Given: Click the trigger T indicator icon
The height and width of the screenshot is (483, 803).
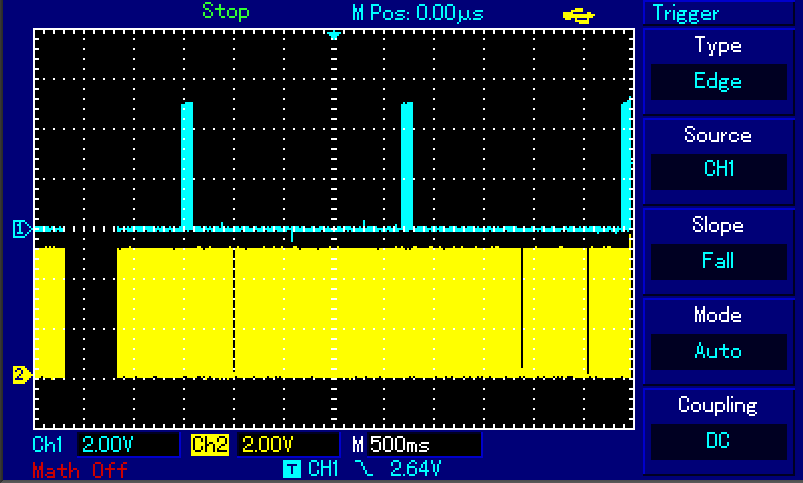Looking at the screenshot, I should point(292,468).
